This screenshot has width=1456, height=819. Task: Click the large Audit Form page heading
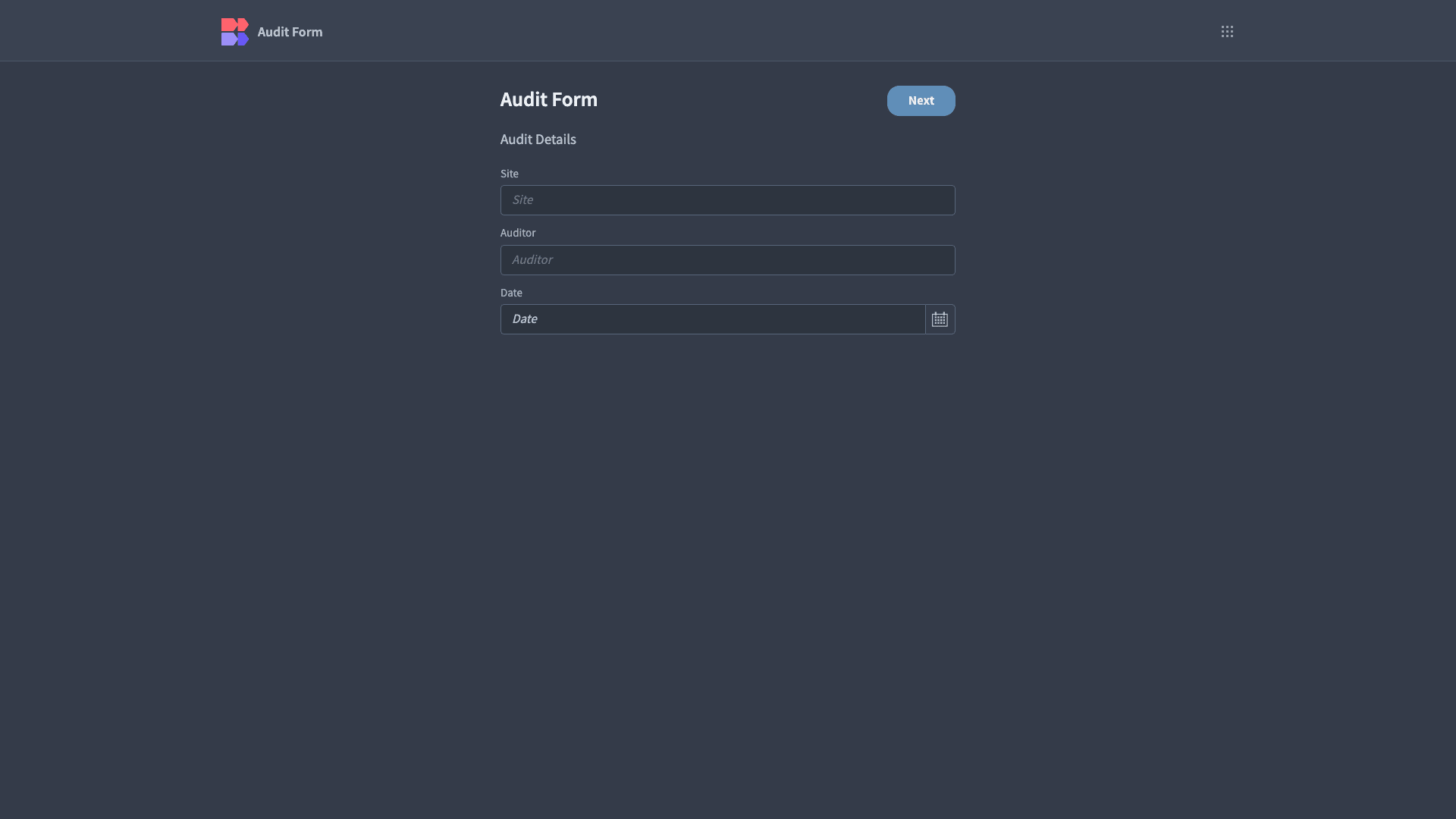click(548, 99)
